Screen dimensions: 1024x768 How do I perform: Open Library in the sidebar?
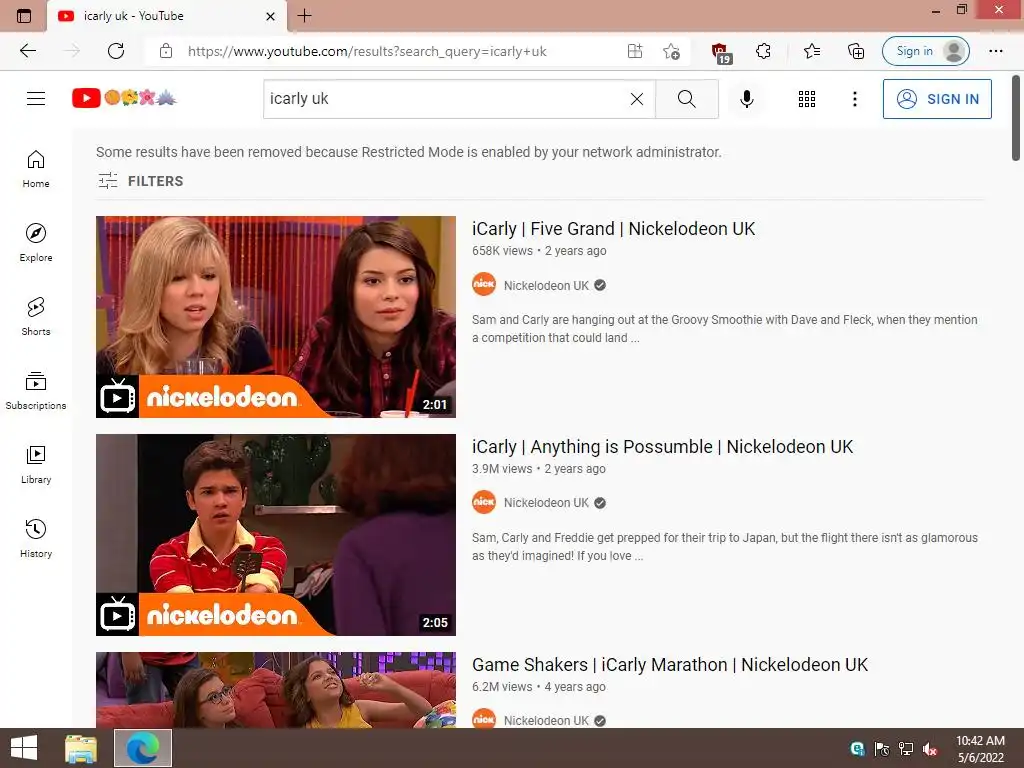[x=36, y=464]
